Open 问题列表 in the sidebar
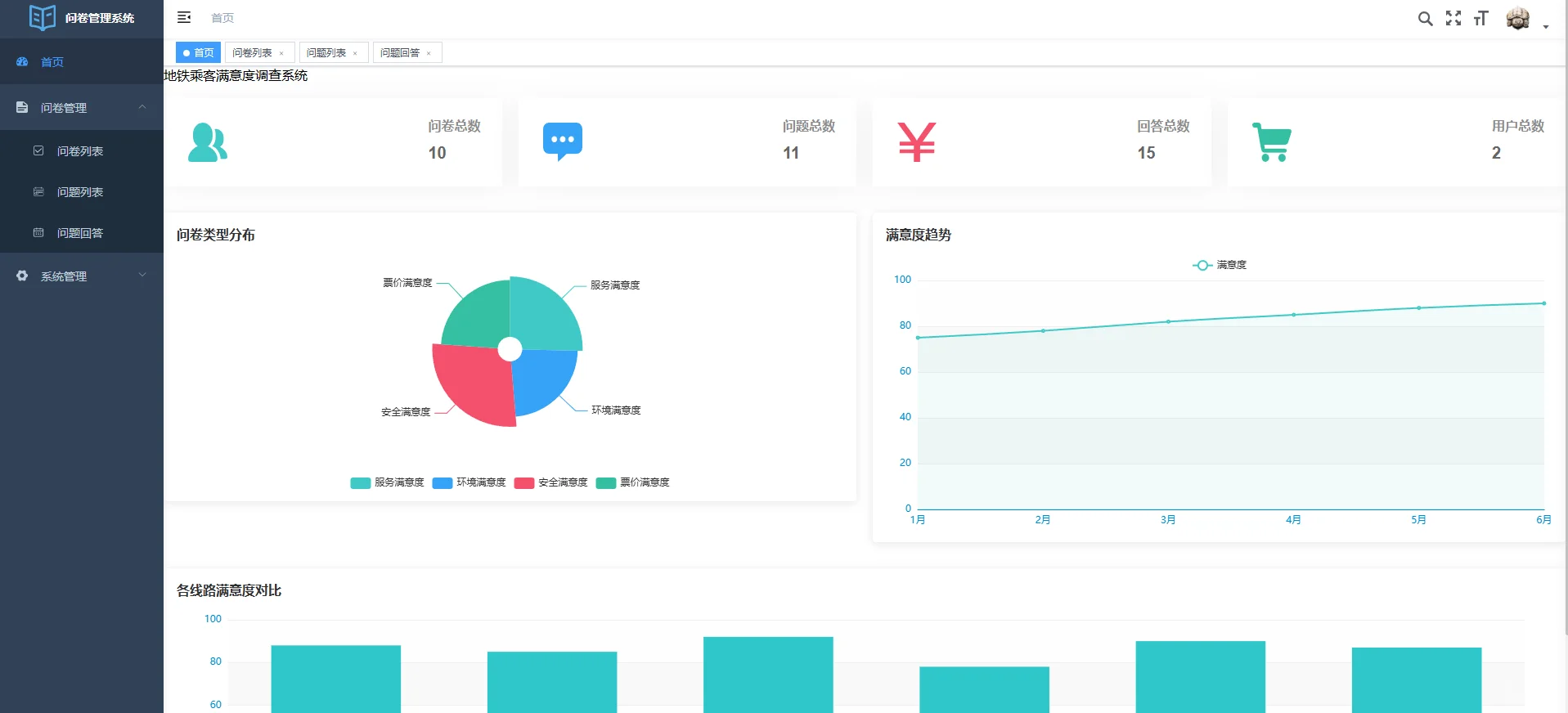The height and width of the screenshot is (713, 1568). pyautogui.click(x=82, y=192)
